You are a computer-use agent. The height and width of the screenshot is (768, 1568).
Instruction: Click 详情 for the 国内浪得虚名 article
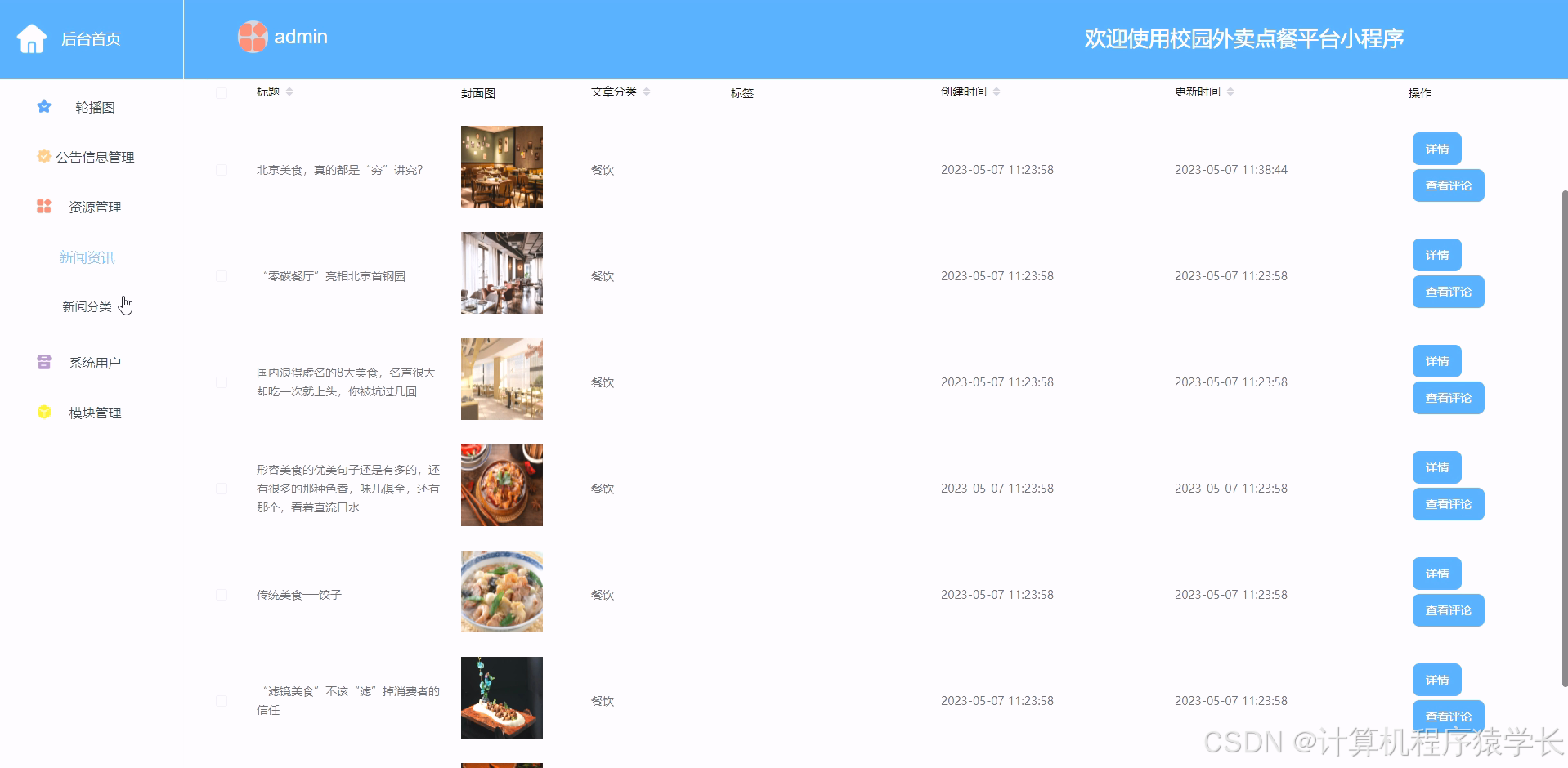pyautogui.click(x=1436, y=361)
